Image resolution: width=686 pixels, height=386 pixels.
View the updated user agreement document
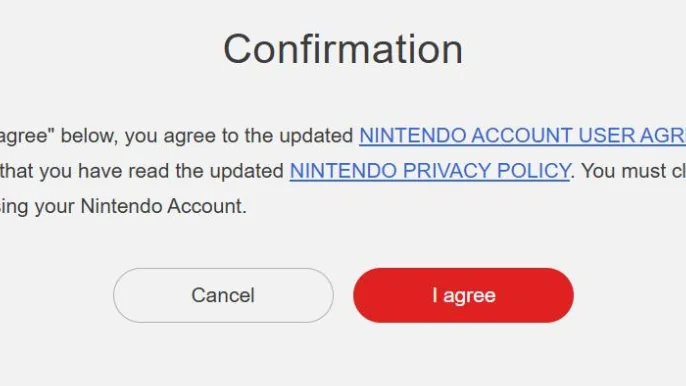pyautogui.click(x=522, y=136)
